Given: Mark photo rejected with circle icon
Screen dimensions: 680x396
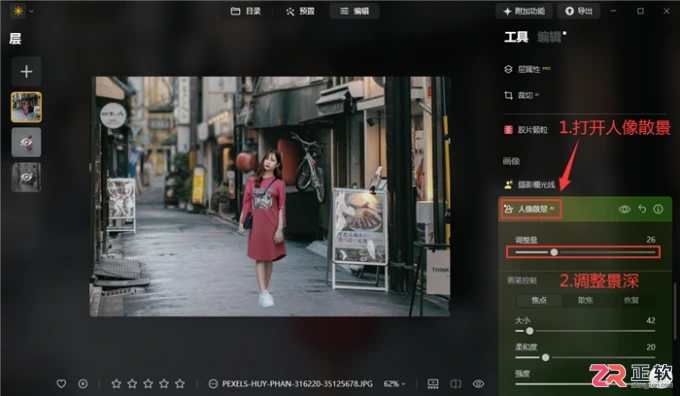Looking at the screenshot, I should pyautogui.click(x=83, y=384).
